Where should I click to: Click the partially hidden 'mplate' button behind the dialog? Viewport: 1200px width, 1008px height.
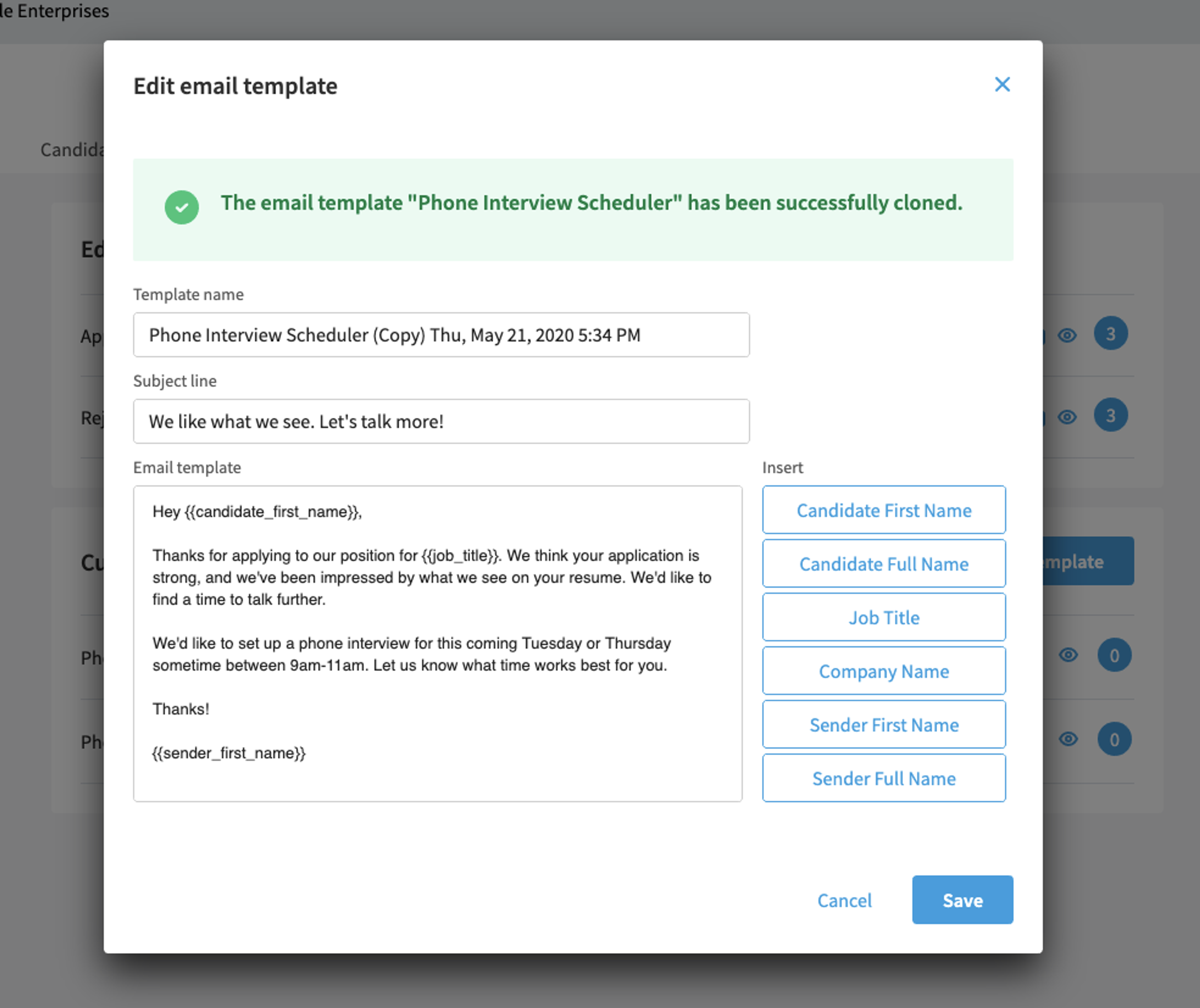(x=1088, y=561)
